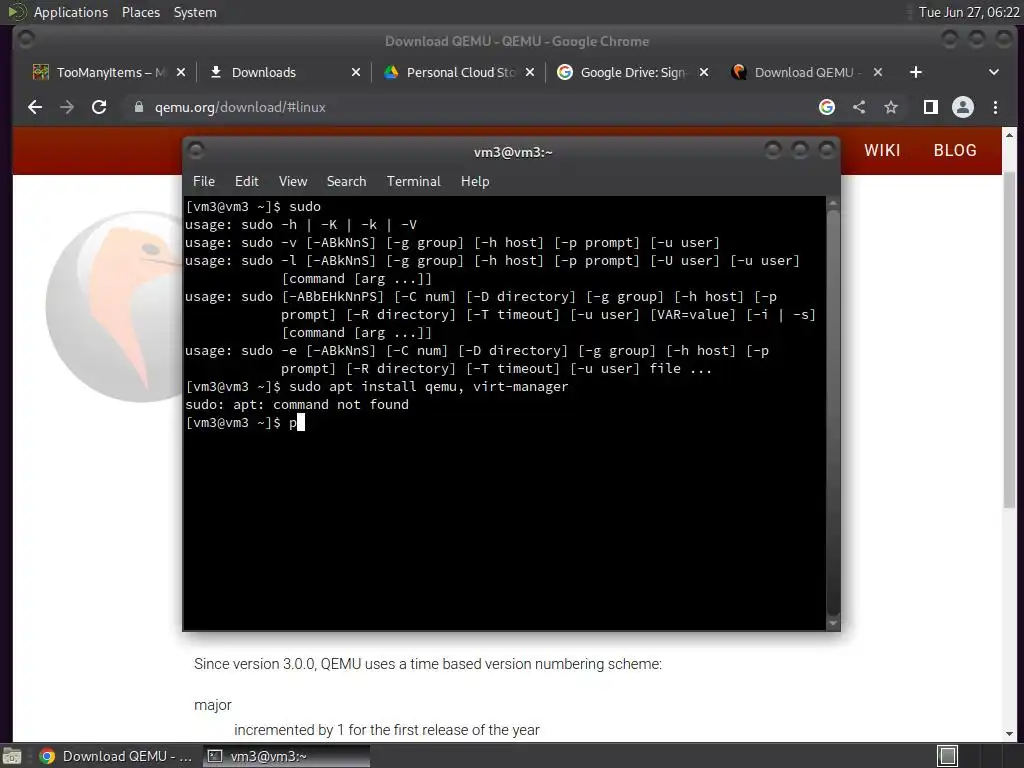Click terminal window menu button at title left
This screenshot has width=1024, height=768.
196,151
